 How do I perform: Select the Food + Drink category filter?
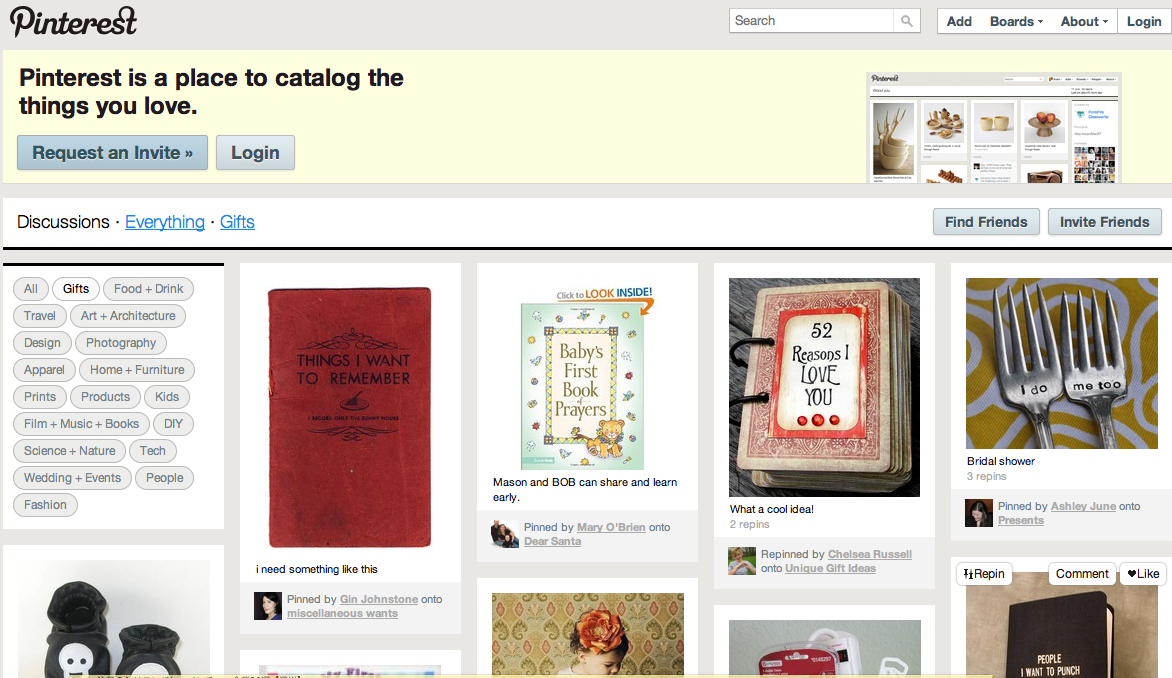tap(148, 289)
